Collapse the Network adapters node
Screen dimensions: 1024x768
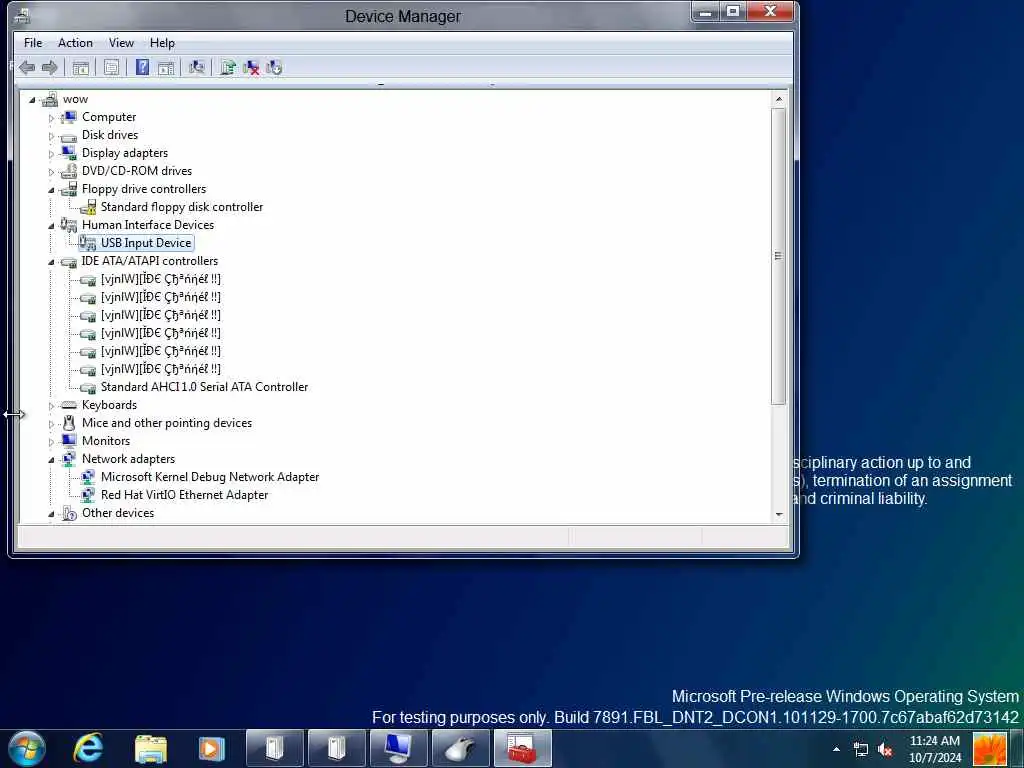[52, 460]
